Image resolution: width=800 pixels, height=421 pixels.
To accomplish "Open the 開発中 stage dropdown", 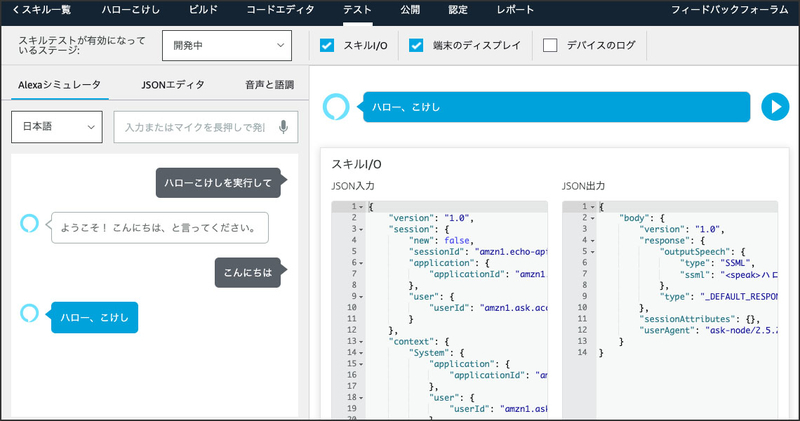I will point(227,45).
